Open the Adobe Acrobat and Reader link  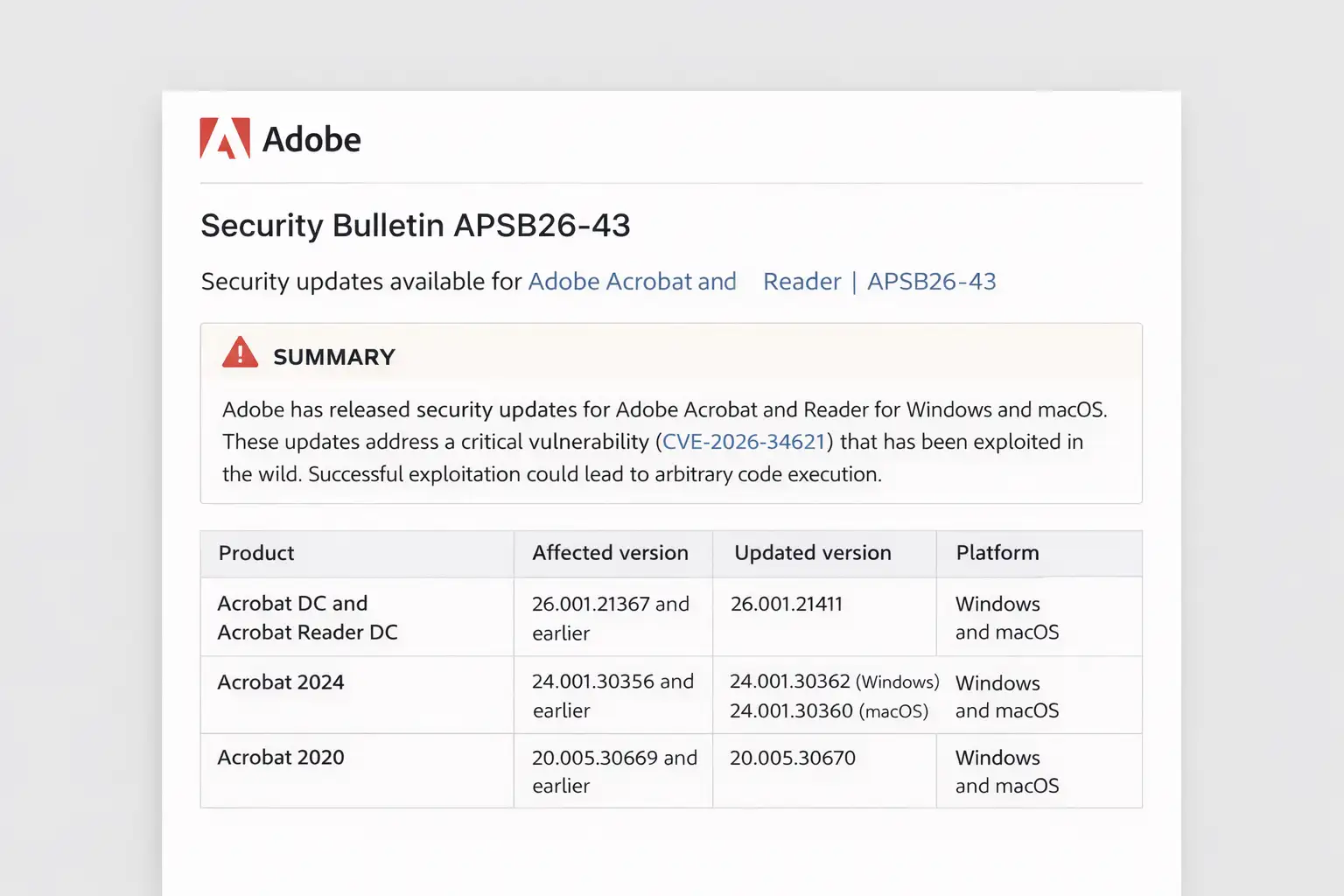(632, 281)
